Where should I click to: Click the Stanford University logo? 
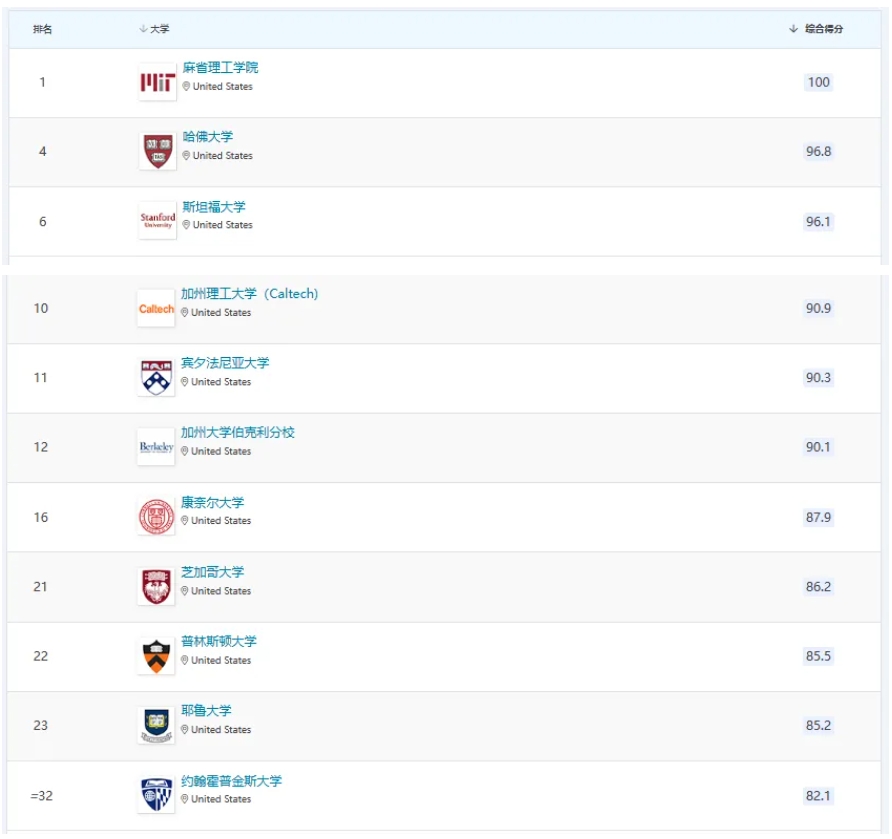point(158,221)
